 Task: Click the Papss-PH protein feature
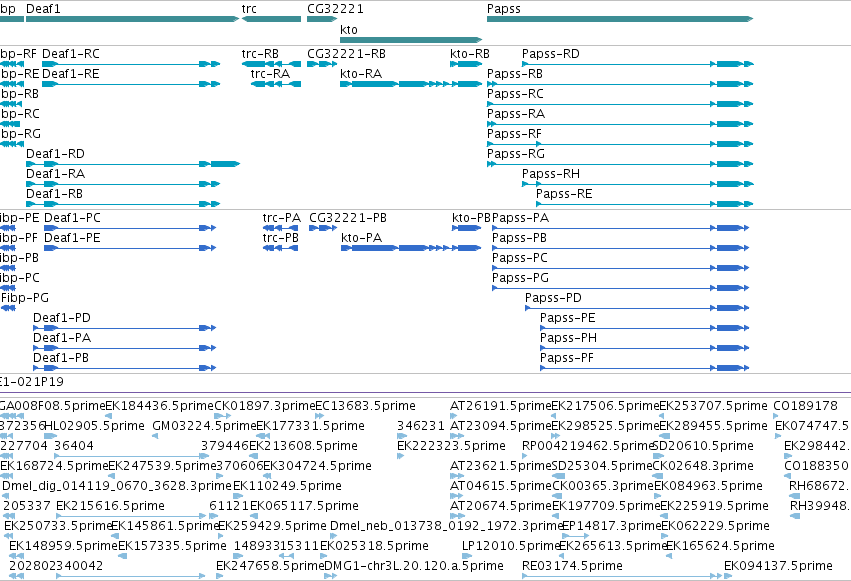(x=645, y=348)
